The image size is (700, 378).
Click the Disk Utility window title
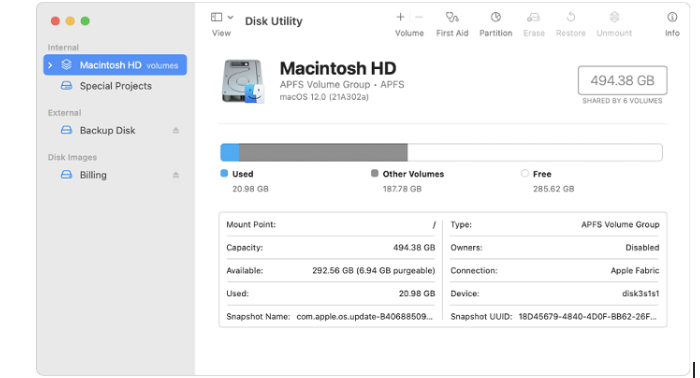[274, 21]
